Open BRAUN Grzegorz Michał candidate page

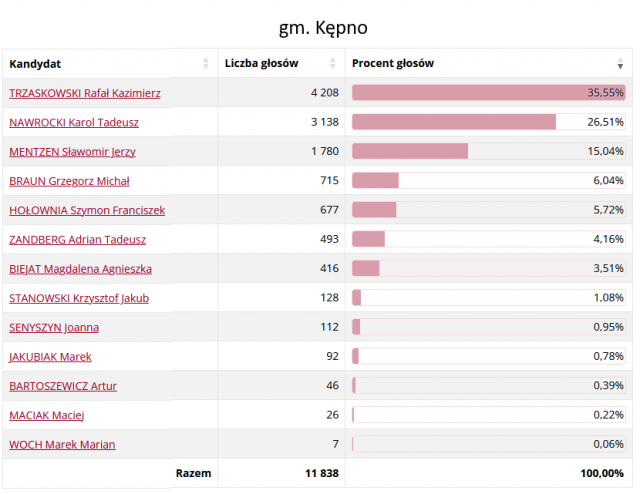tap(69, 181)
